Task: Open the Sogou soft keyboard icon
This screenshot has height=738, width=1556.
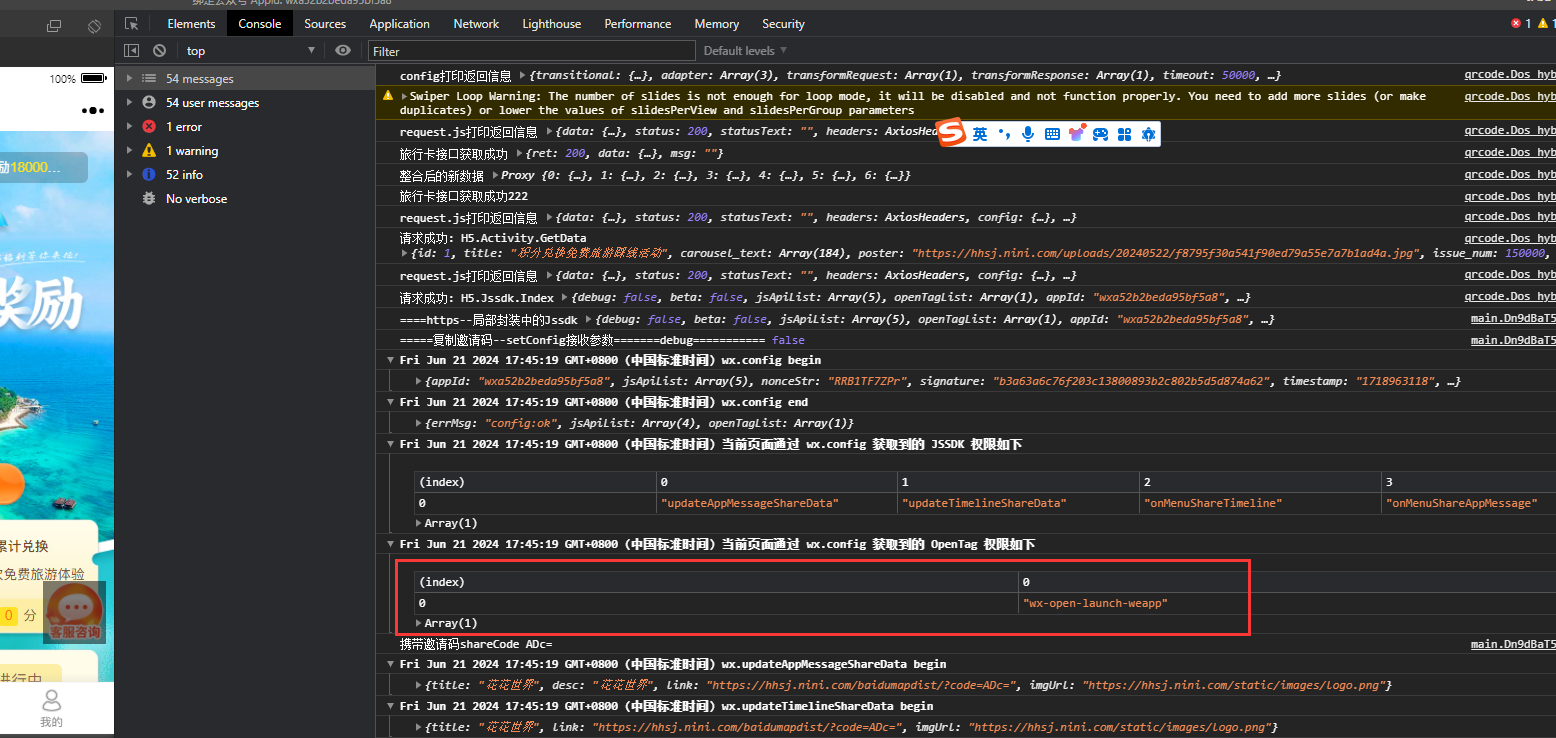Action: (1052, 134)
